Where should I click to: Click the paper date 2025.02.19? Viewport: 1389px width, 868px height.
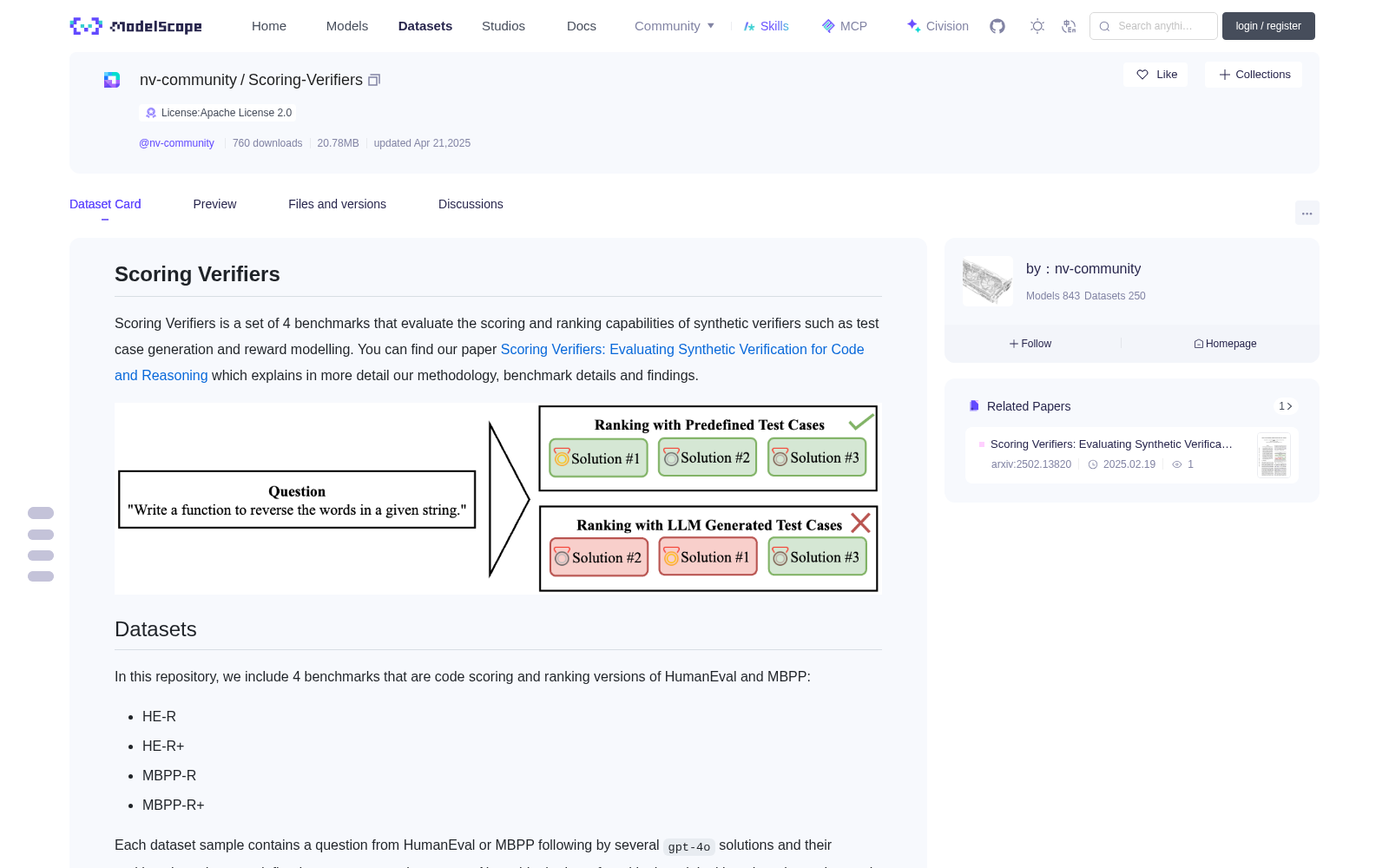(1129, 464)
